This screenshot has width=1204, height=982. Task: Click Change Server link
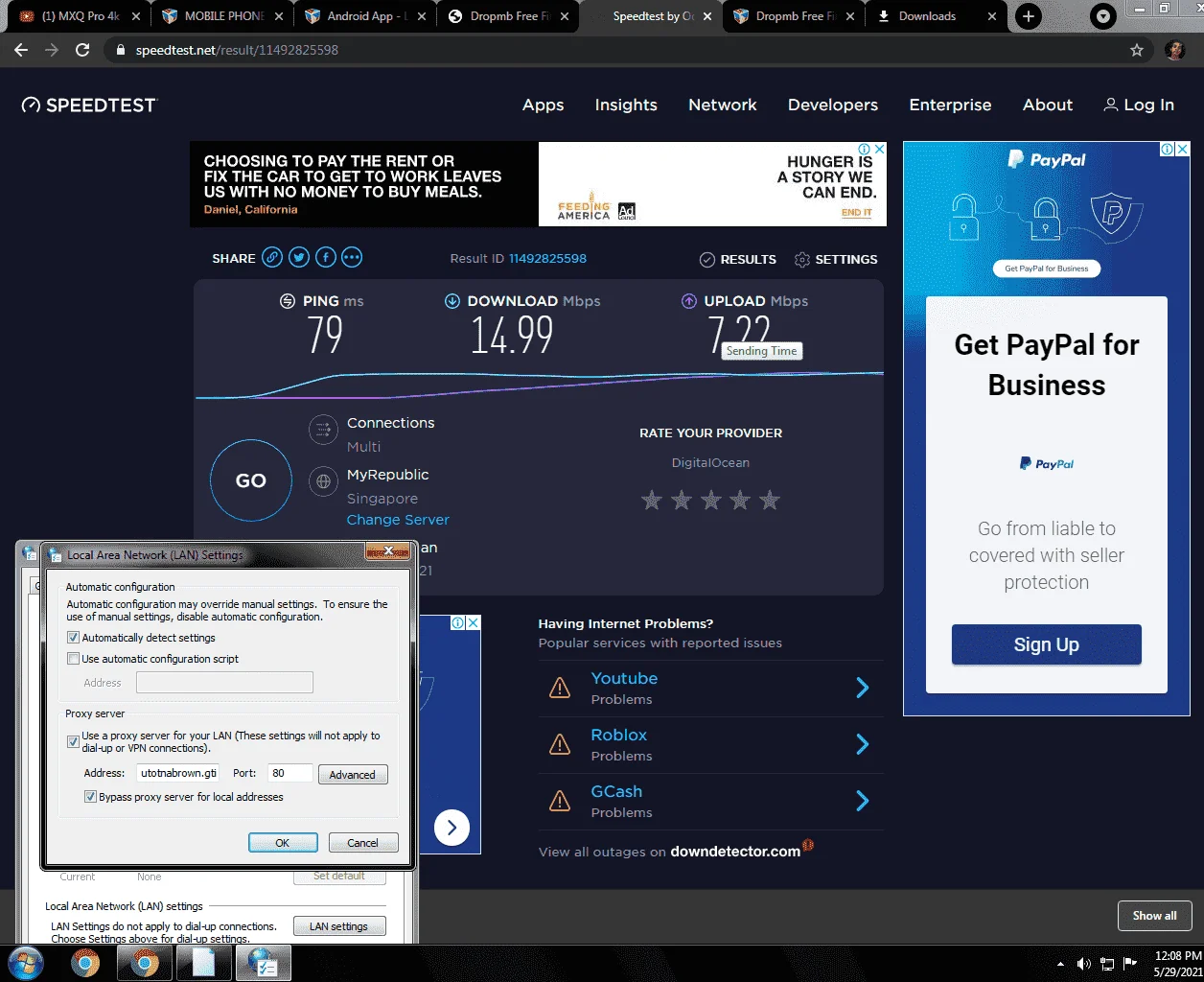398,520
